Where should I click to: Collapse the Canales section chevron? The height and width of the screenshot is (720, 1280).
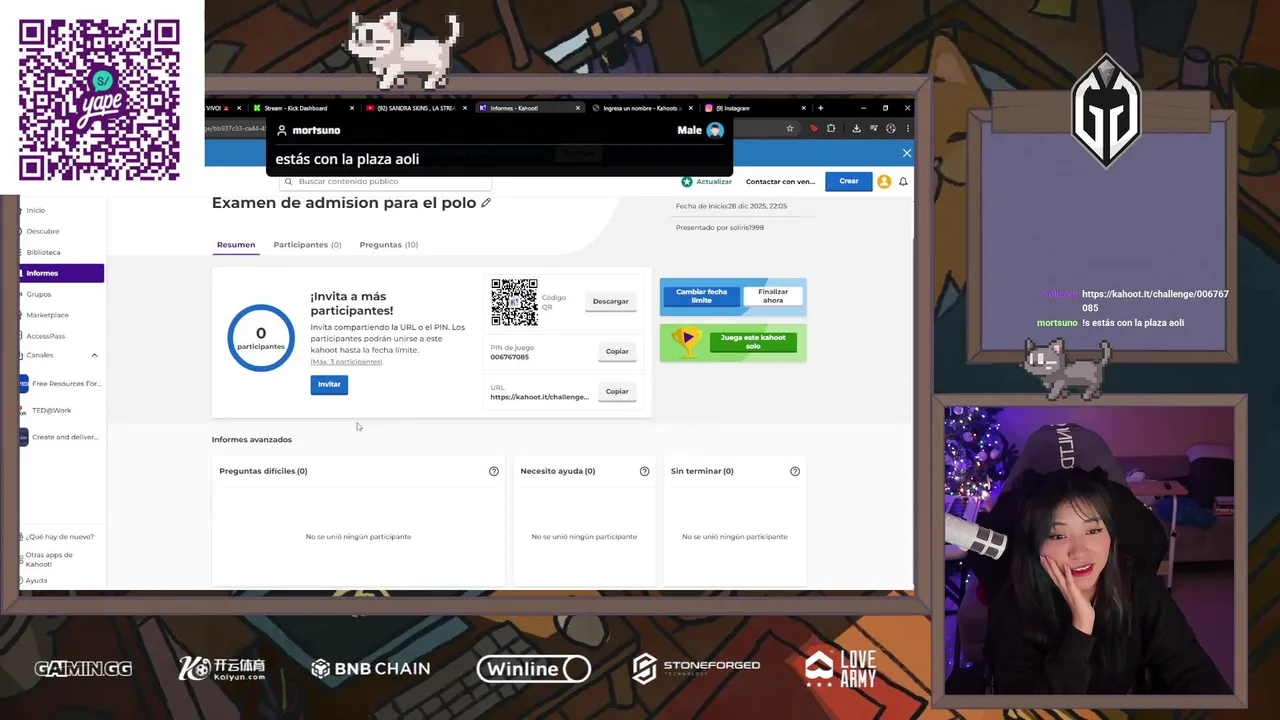pyautogui.click(x=94, y=356)
